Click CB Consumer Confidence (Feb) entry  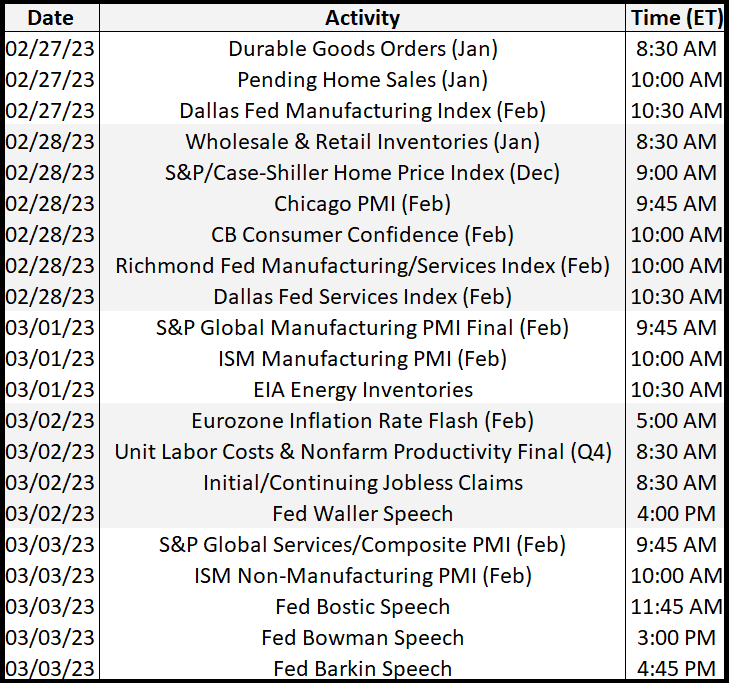pos(363,235)
